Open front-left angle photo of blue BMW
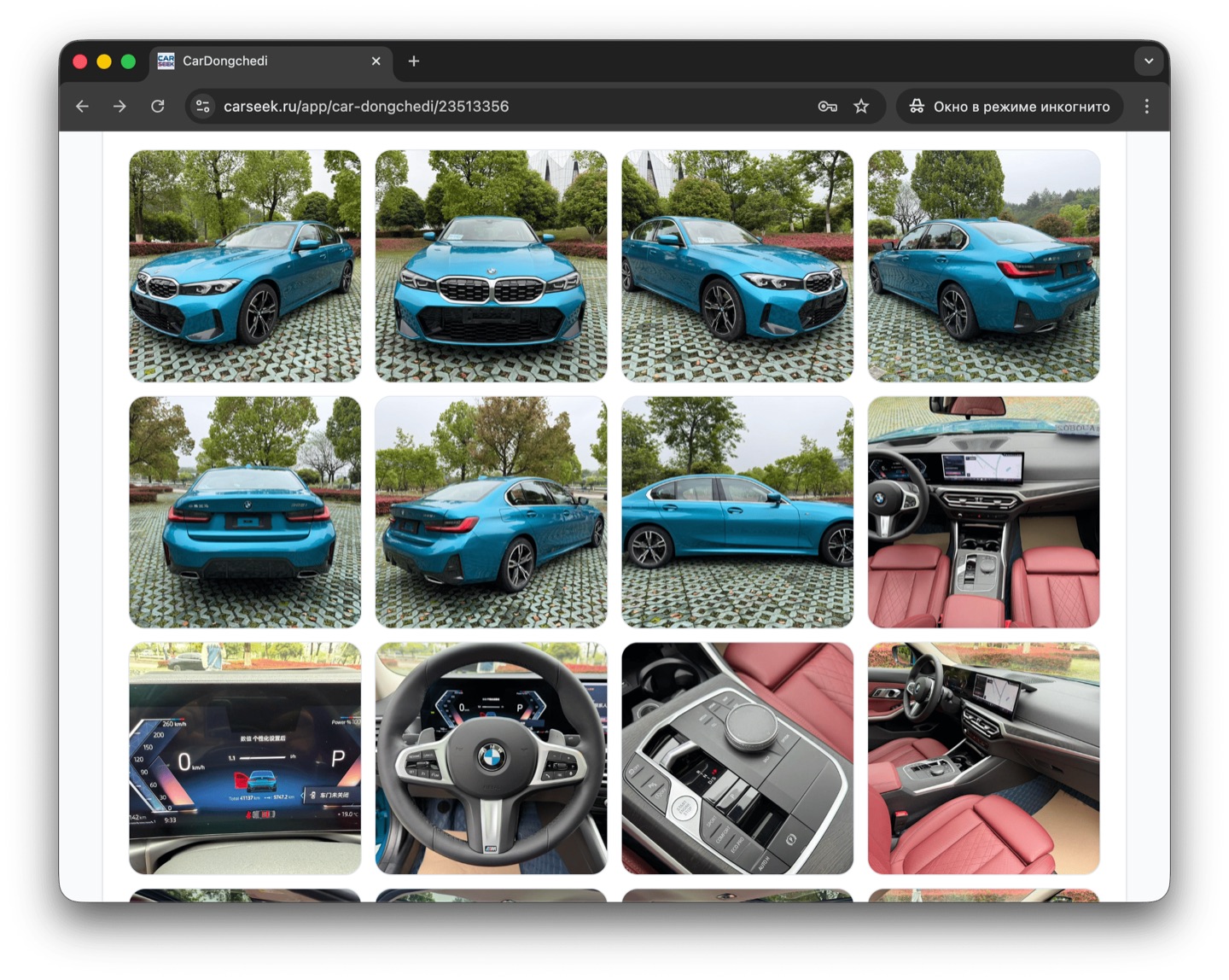 pos(245,265)
